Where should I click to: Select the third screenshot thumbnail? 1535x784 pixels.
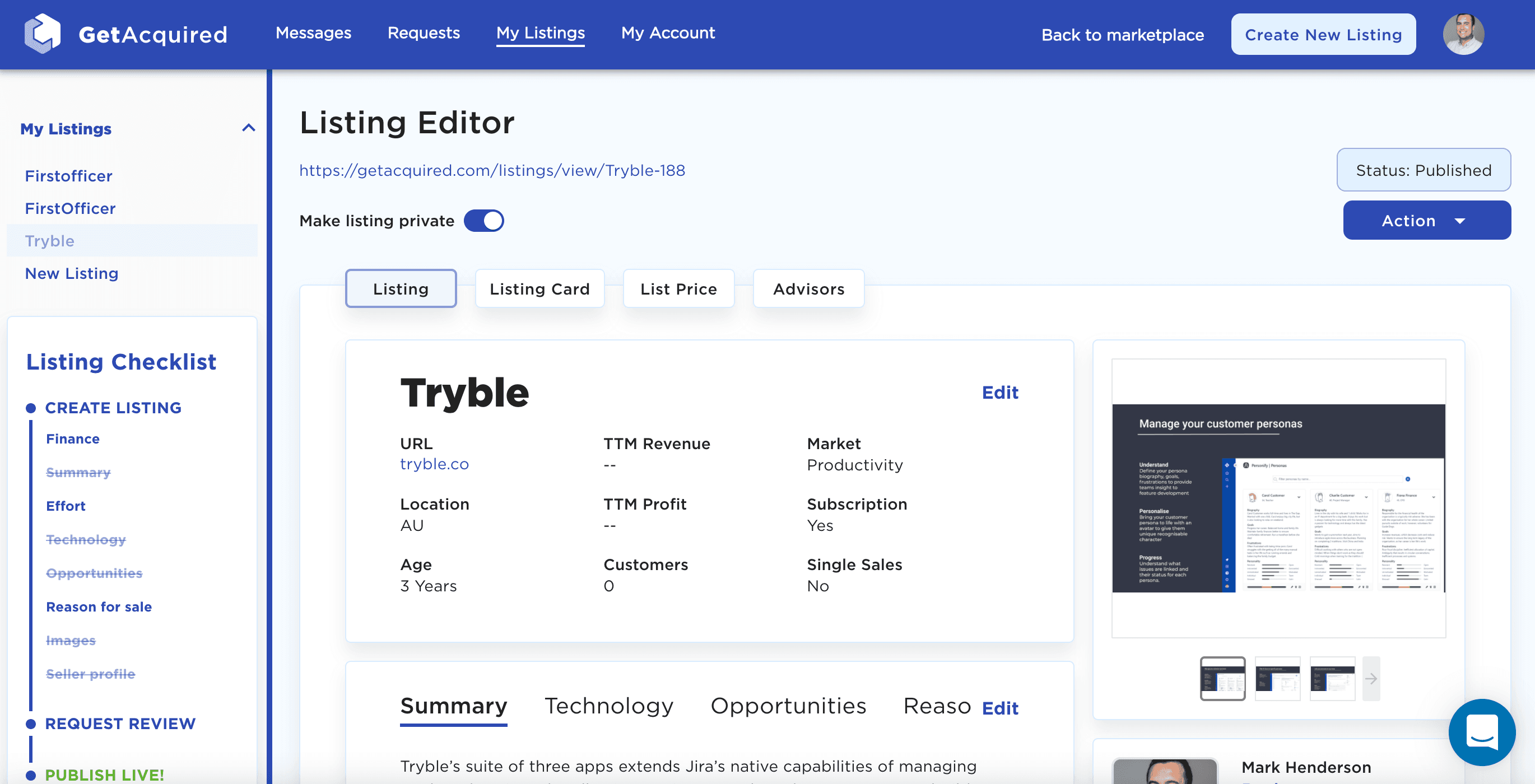coord(1332,679)
